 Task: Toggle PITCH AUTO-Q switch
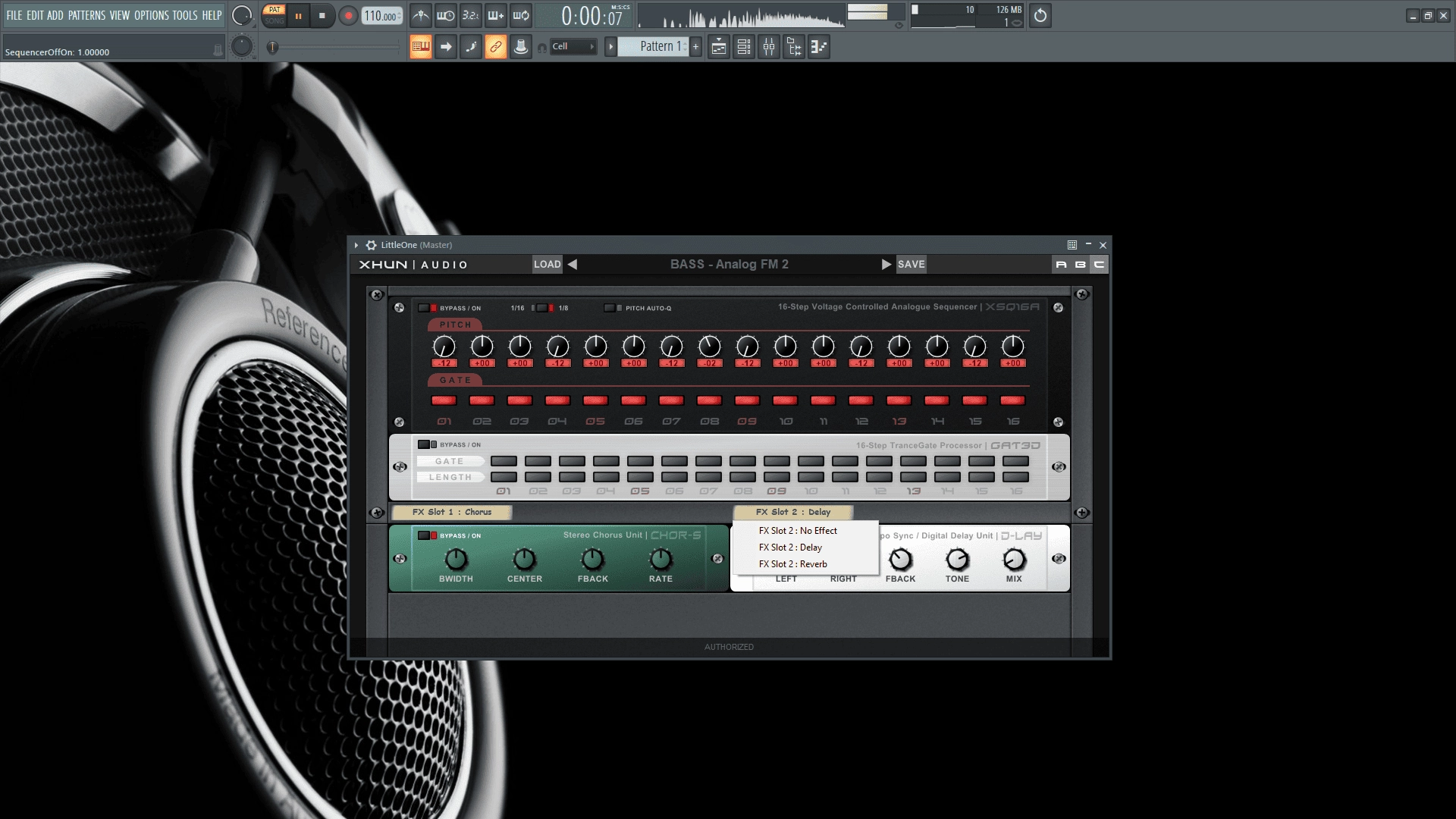pyautogui.click(x=613, y=308)
